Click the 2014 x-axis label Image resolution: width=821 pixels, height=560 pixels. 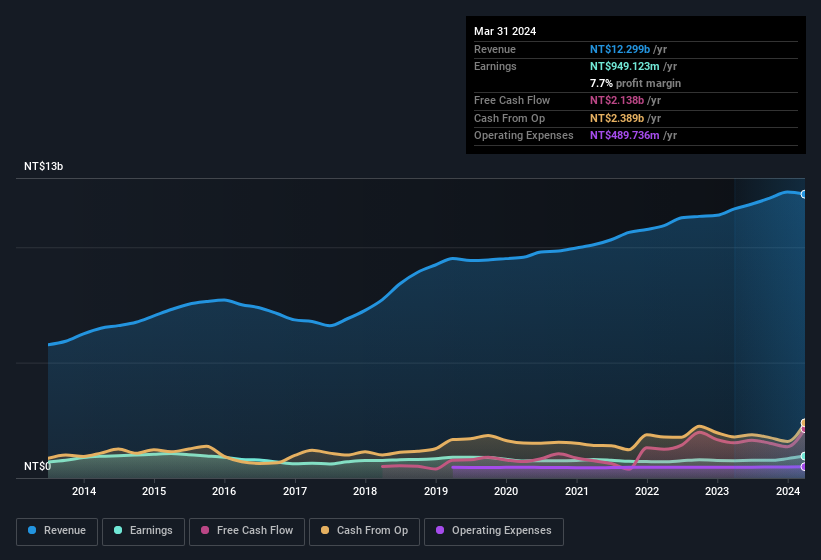pos(84,491)
